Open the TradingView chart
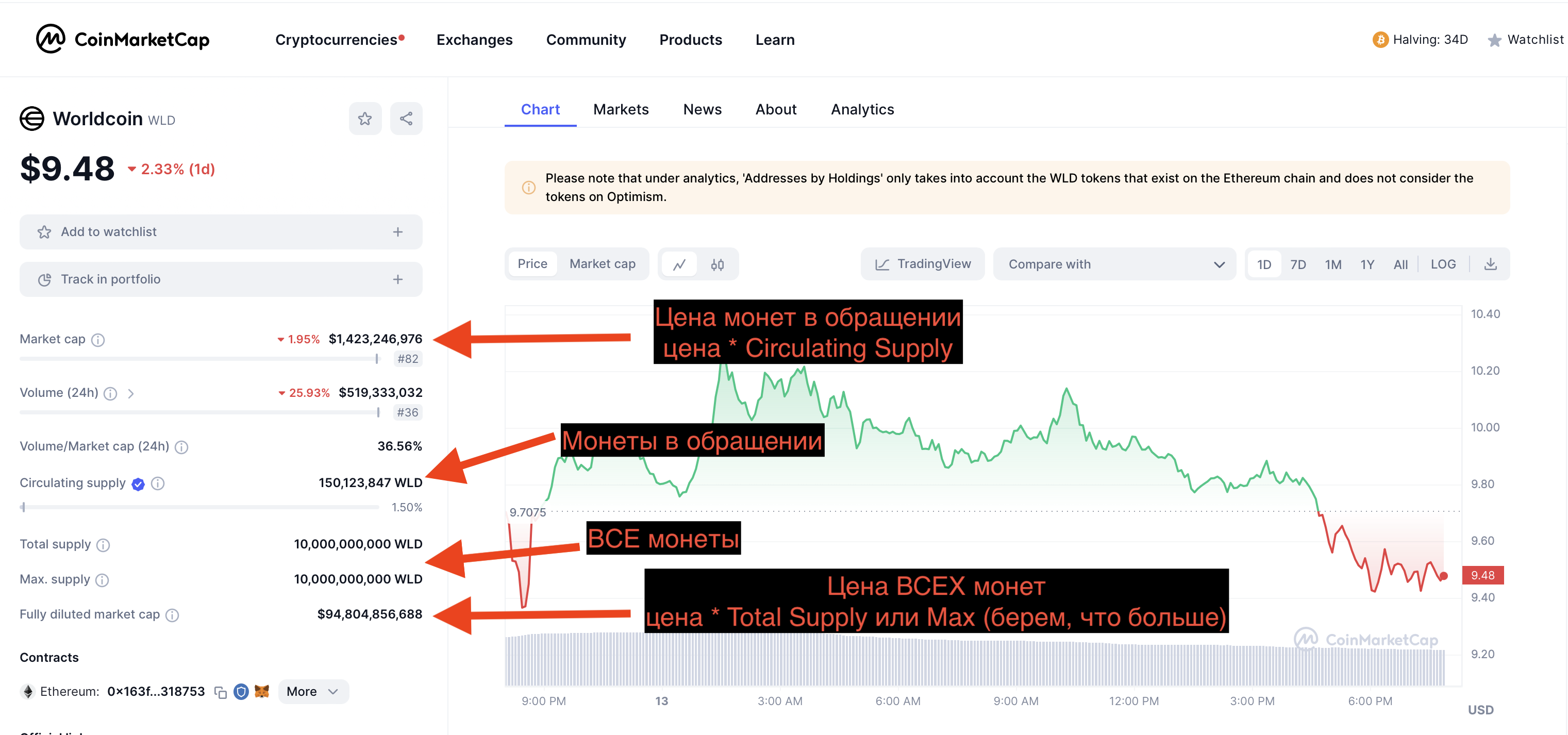The image size is (1568, 735). pyautogui.click(x=922, y=264)
